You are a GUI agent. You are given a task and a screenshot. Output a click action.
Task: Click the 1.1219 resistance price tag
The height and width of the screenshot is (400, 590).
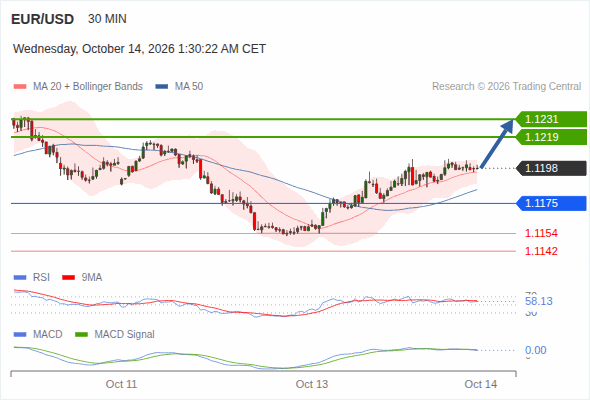[552, 137]
